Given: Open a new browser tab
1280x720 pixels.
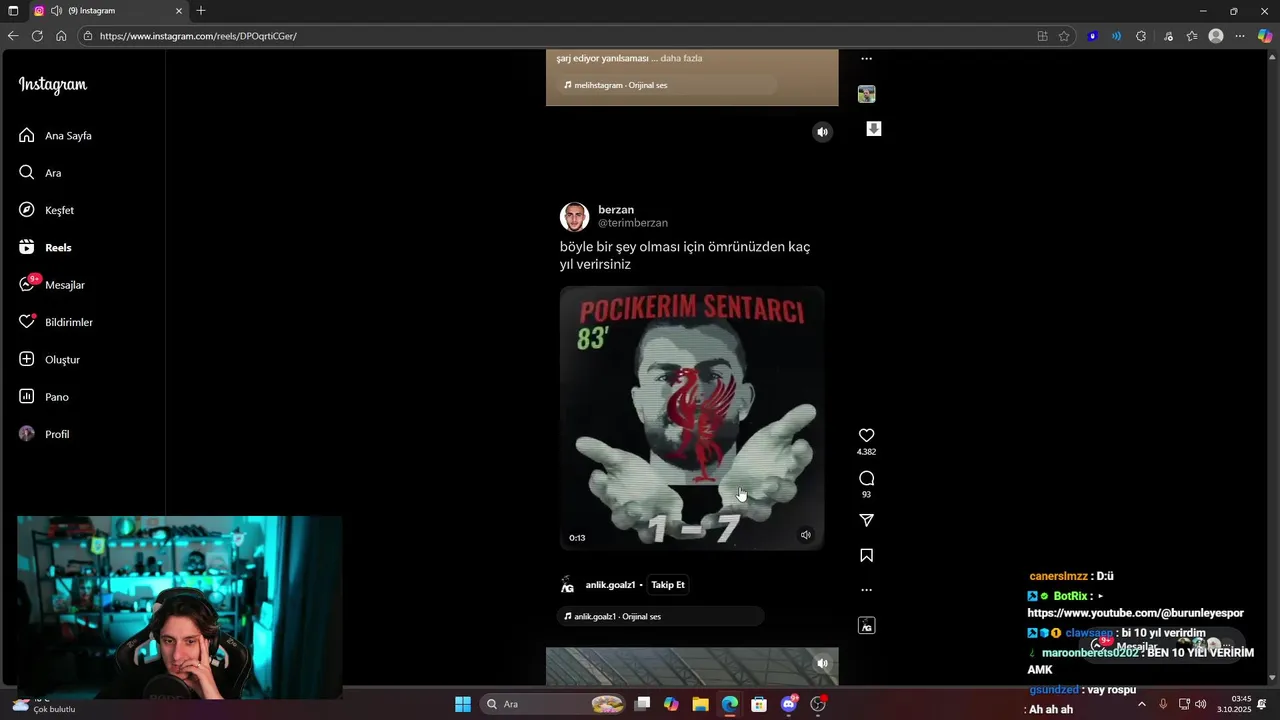Looking at the screenshot, I should pos(201,11).
